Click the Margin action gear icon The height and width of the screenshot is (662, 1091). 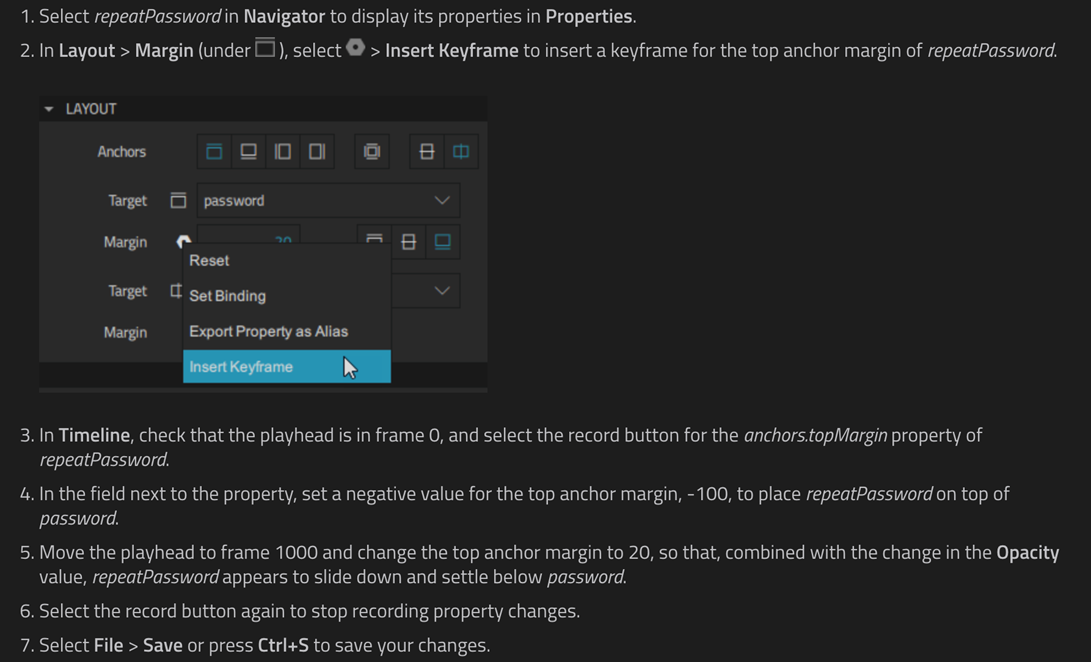point(183,242)
